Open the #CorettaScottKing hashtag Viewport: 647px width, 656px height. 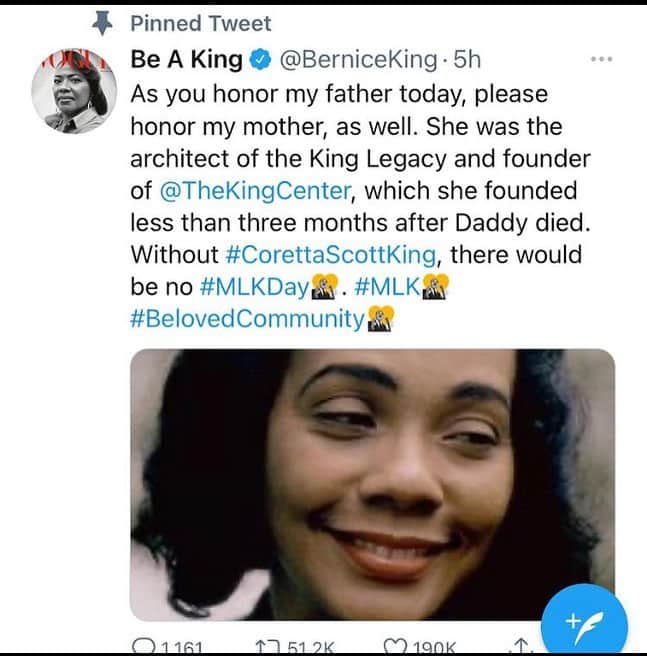(331, 254)
